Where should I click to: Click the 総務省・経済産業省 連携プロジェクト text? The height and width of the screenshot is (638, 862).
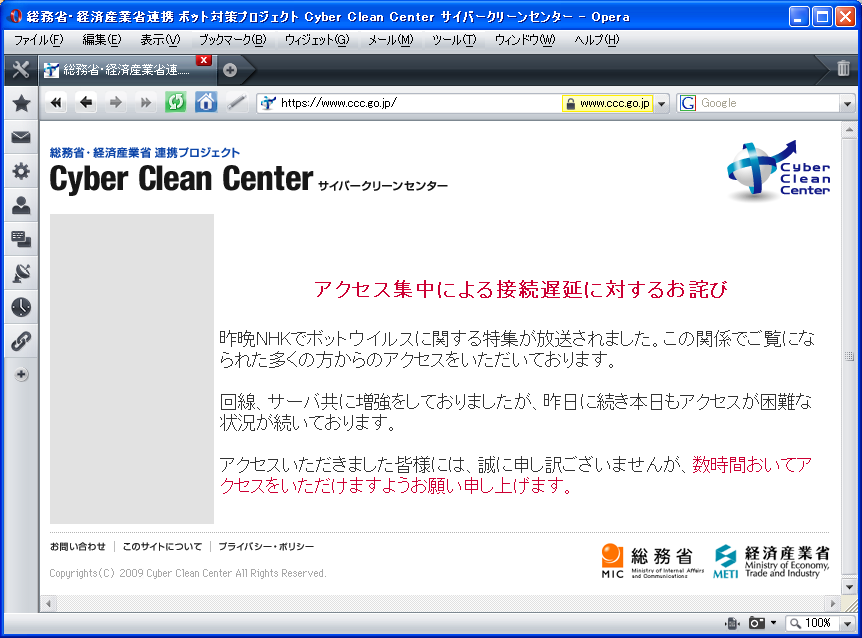click(145, 152)
